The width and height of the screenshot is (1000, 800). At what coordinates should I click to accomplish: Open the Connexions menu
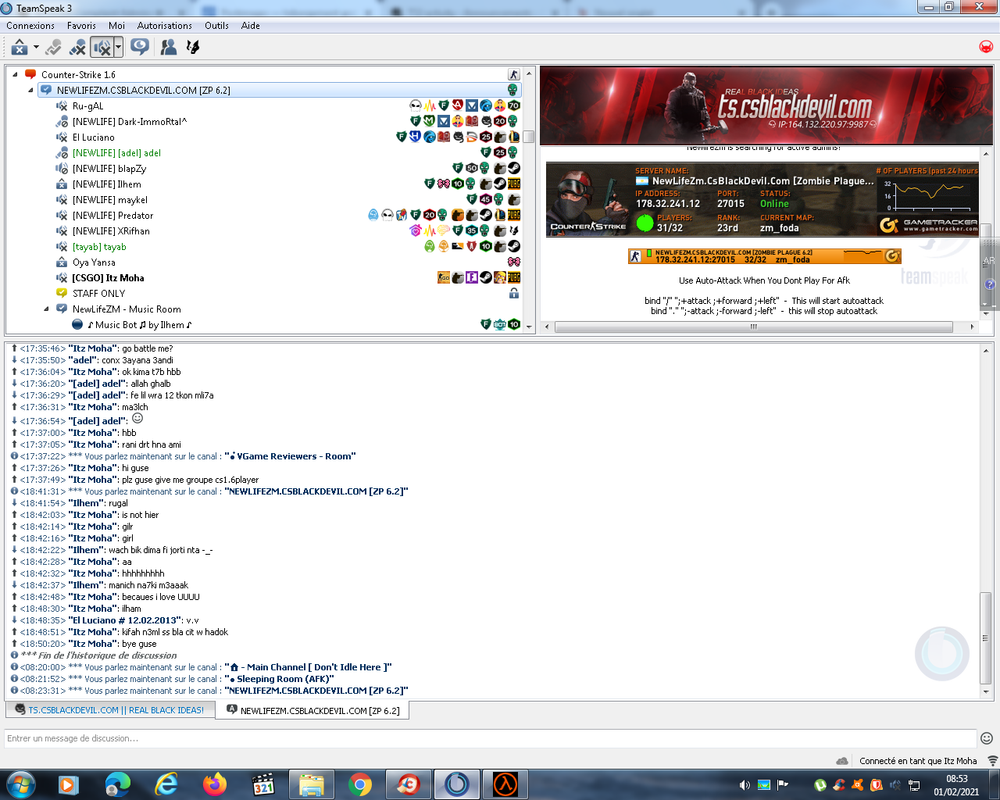coord(31,26)
